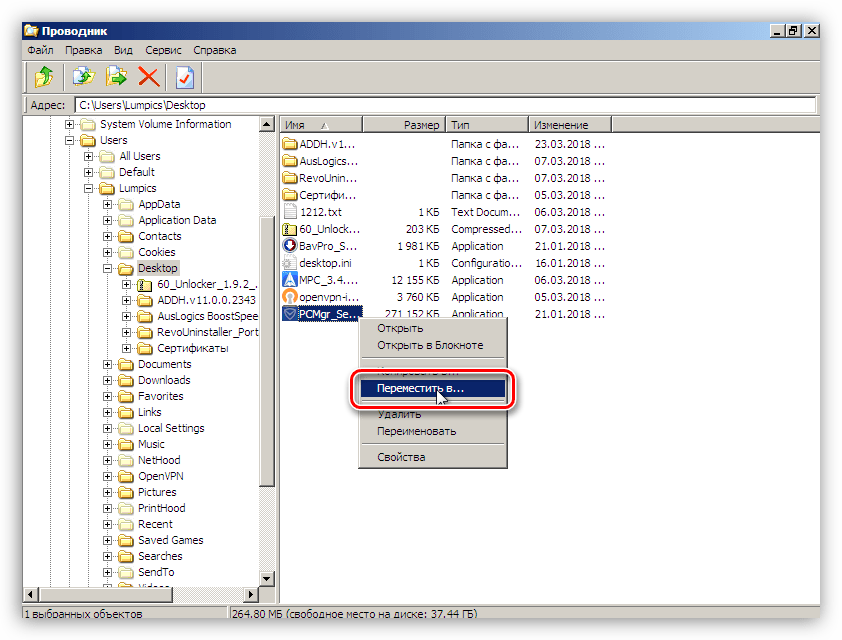
Task: Click the red X delete toolbar icon
Action: pyautogui.click(x=149, y=76)
